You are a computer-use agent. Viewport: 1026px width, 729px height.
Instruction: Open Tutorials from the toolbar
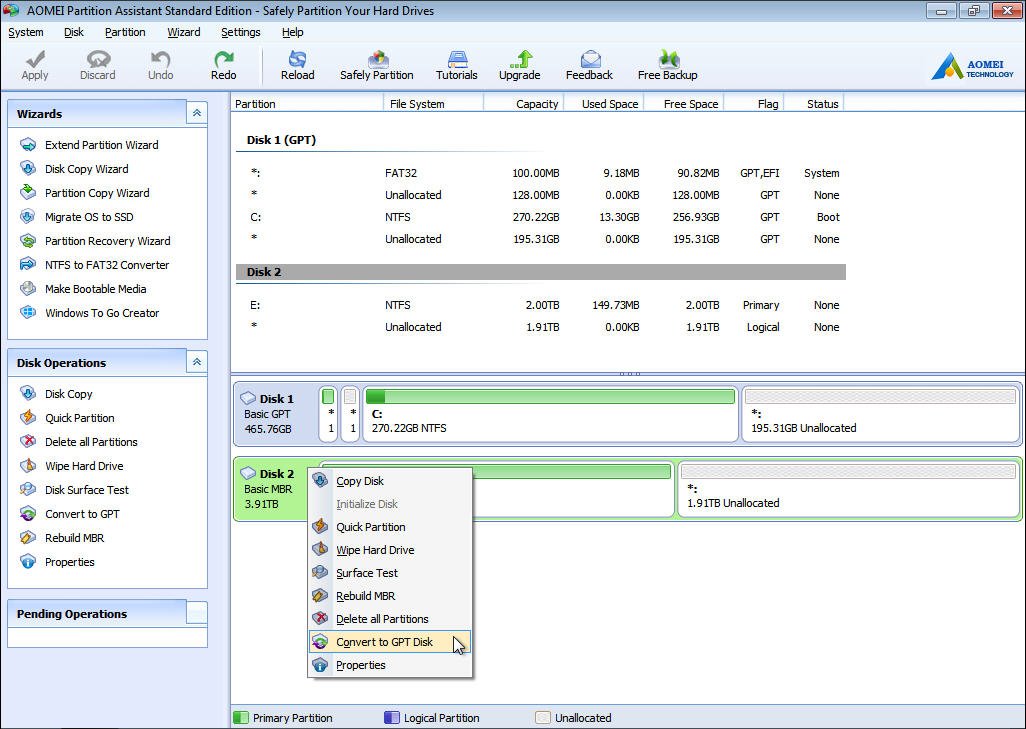456,65
